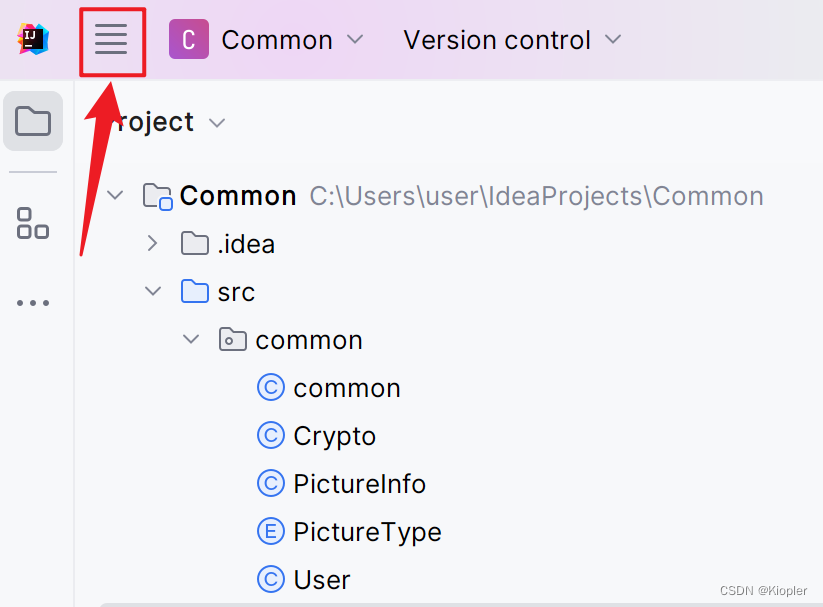823x607 pixels.
Task: Select the src folder item
Action: (x=235, y=292)
